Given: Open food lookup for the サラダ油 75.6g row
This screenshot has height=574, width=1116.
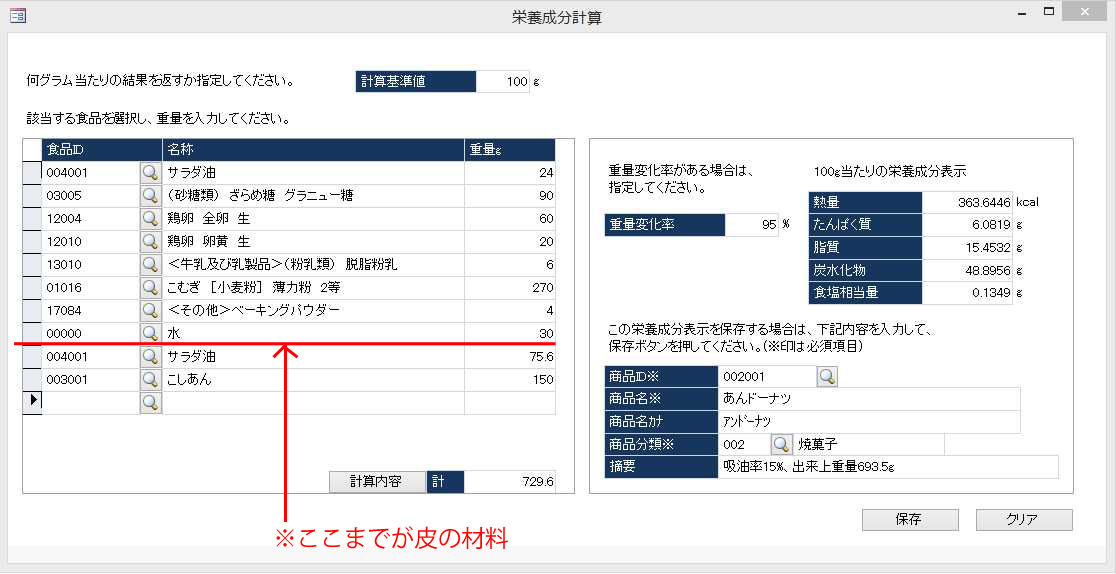Looking at the screenshot, I should pos(150,357).
